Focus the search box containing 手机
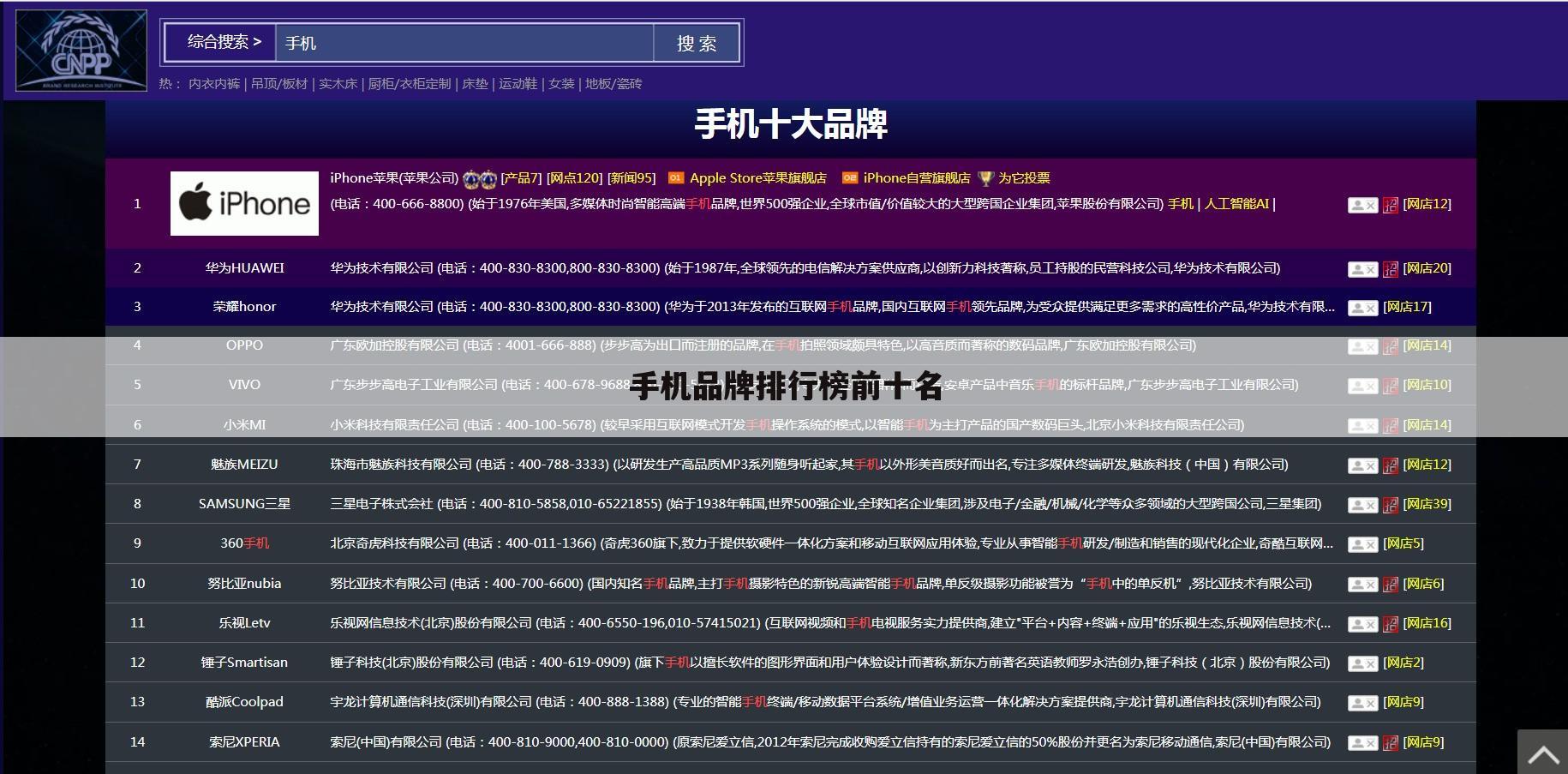 [464, 43]
